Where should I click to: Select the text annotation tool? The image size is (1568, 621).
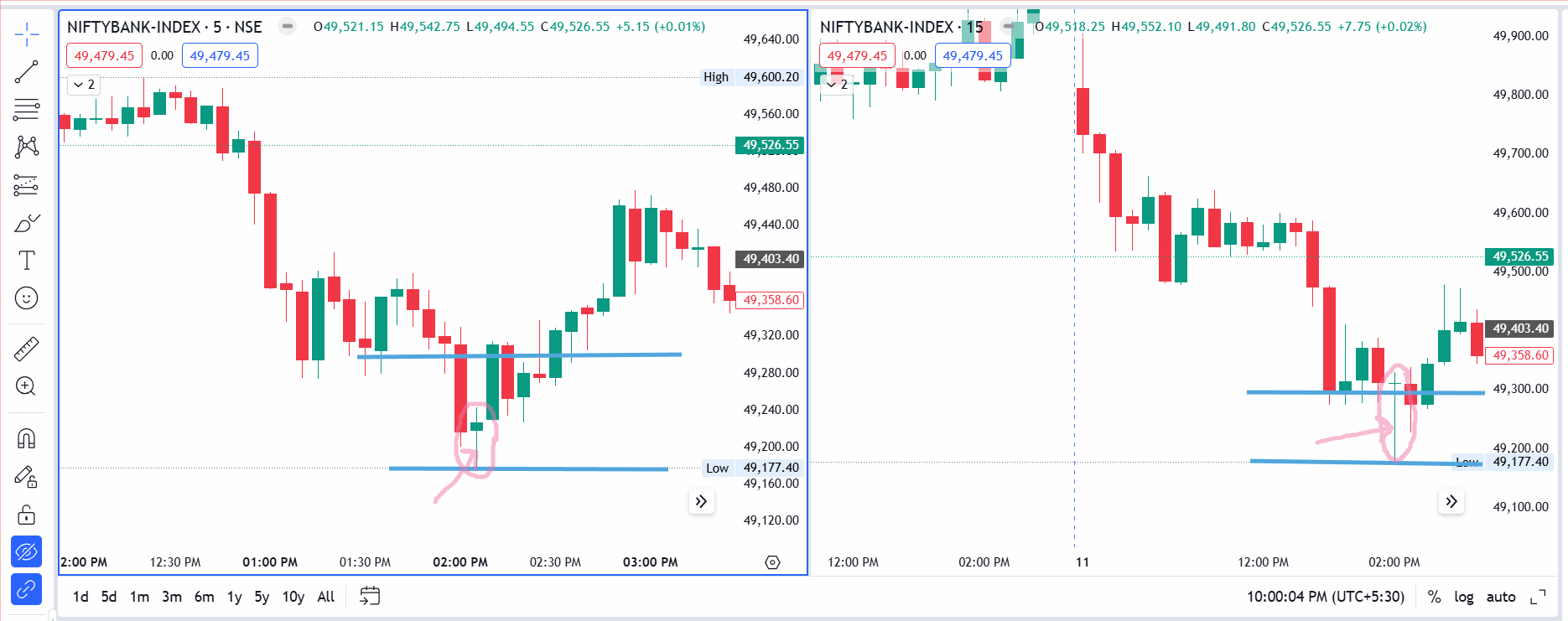click(x=27, y=261)
